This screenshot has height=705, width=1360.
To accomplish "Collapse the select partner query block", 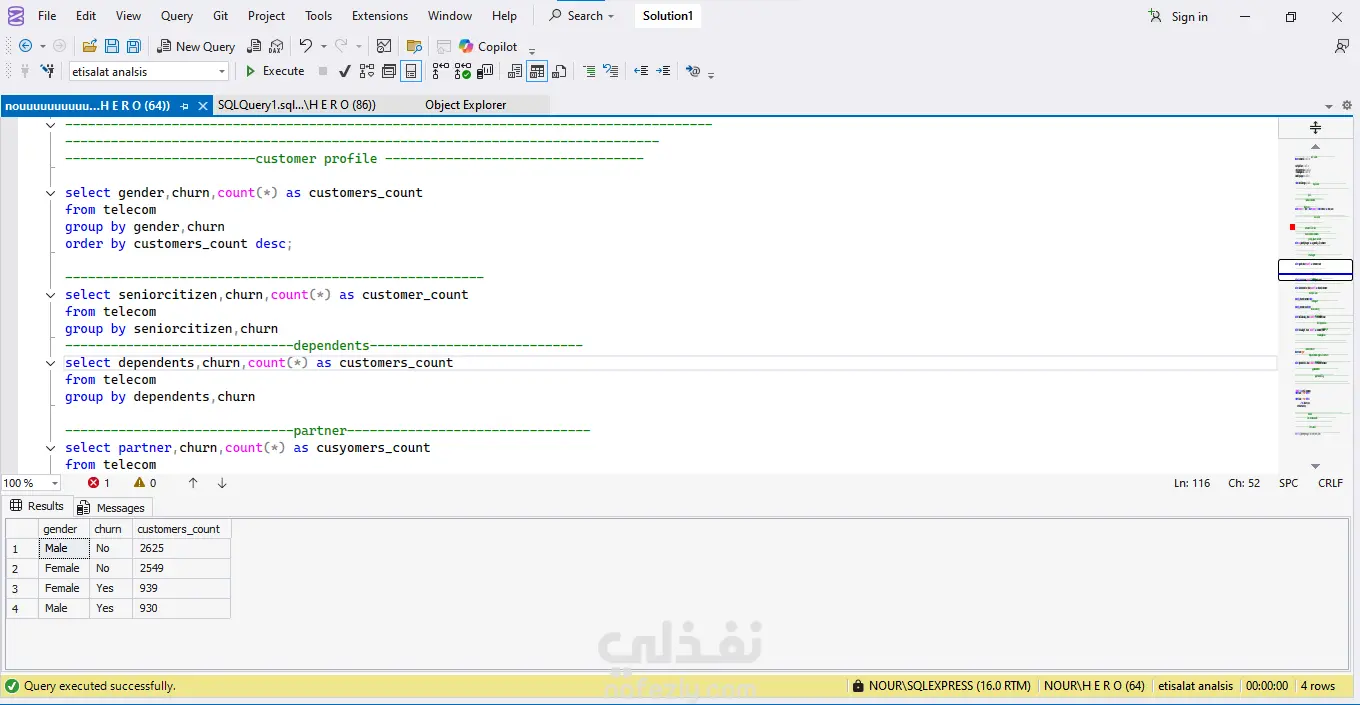I will [51, 448].
